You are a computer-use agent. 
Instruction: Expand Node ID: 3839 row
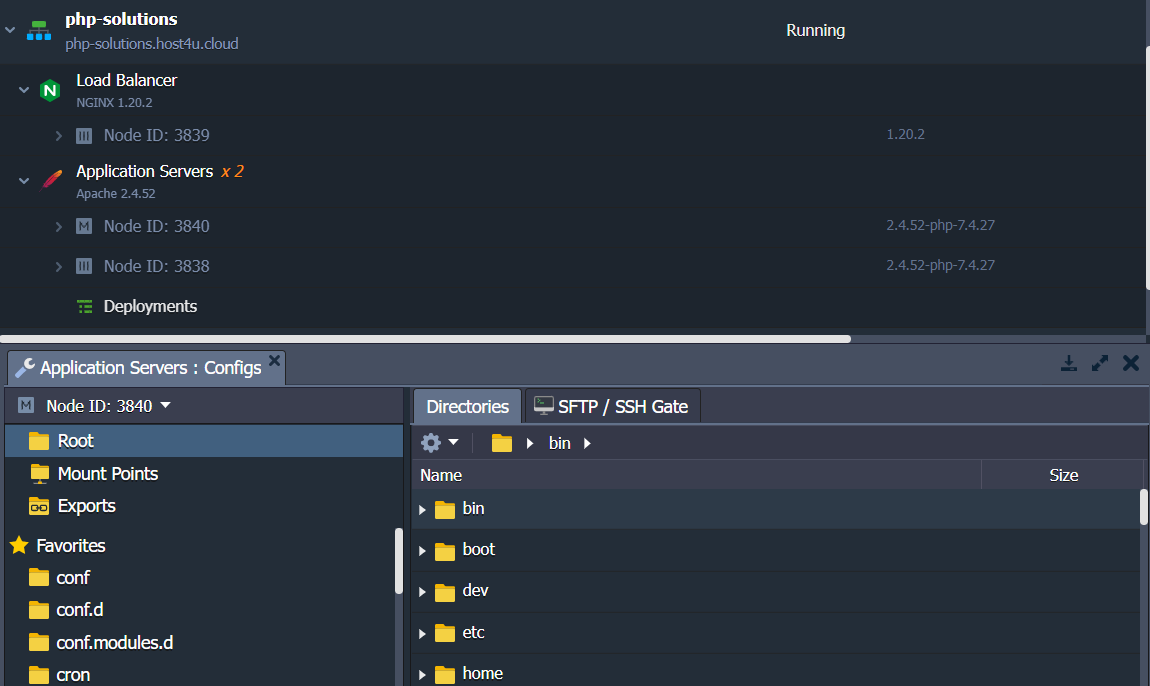pyautogui.click(x=59, y=136)
